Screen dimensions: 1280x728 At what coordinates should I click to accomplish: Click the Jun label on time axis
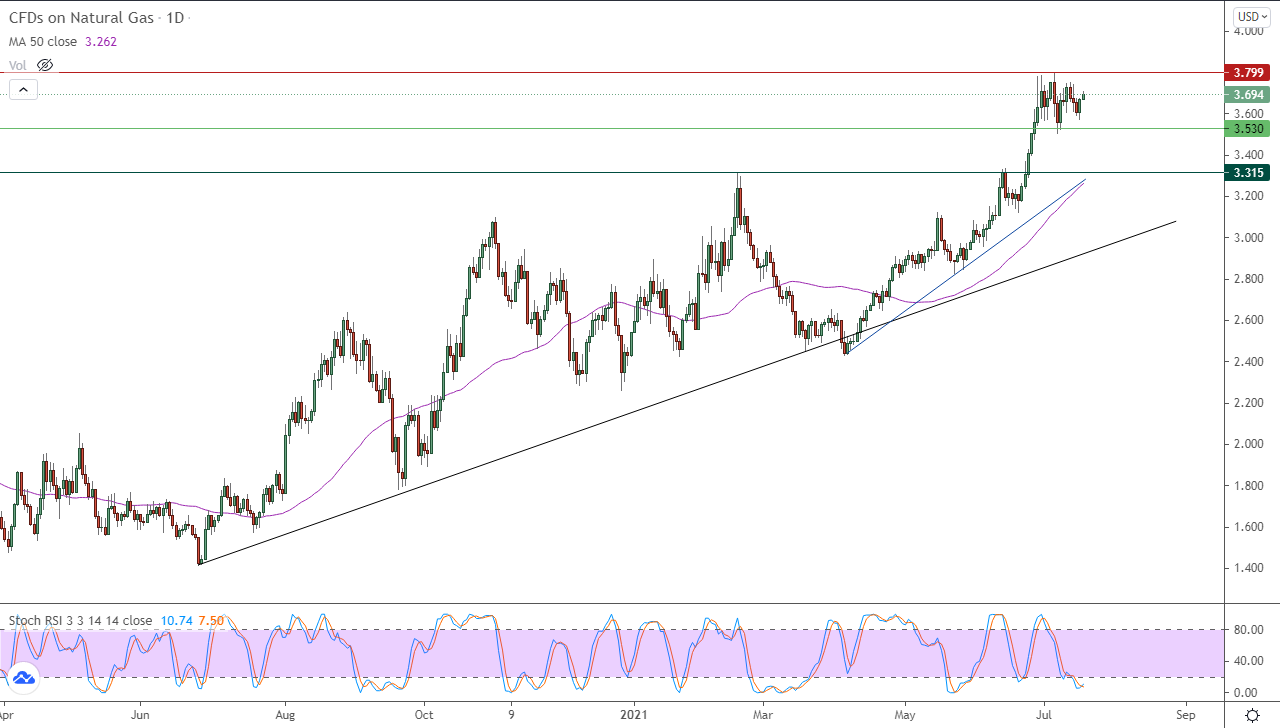tap(140, 715)
